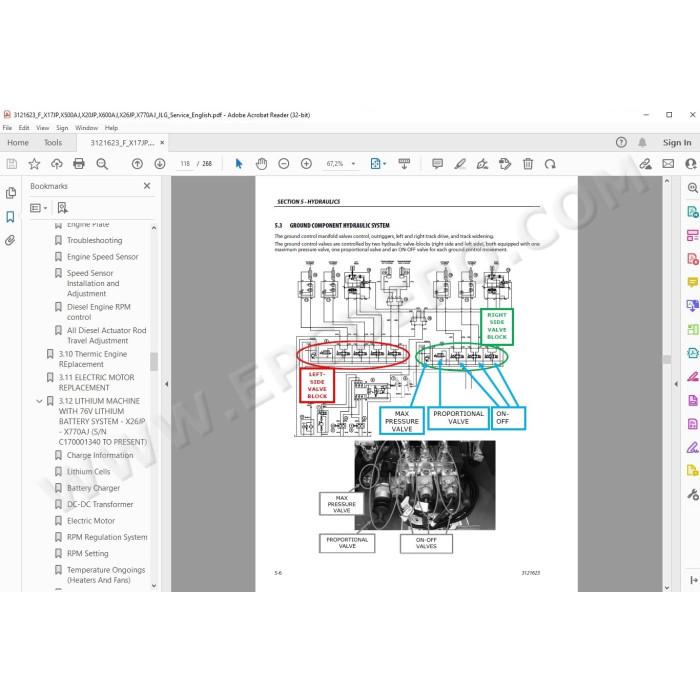Screen dimensions: 700x700
Task: Add a comment note
Action: [x=438, y=164]
